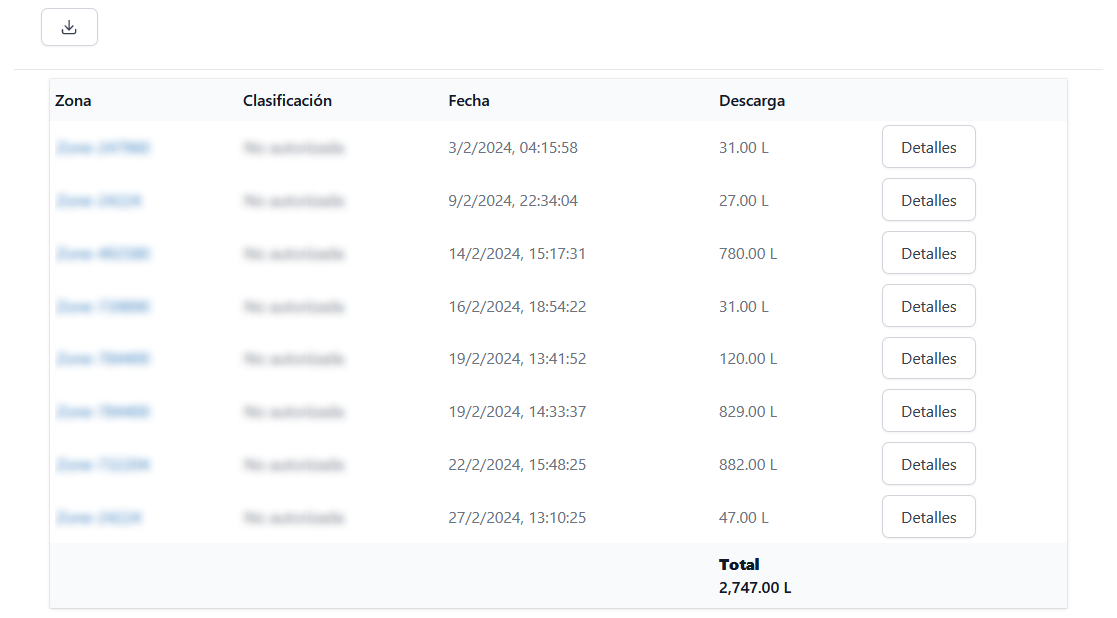View Detalles of the 780.00 L discharge
The width and height of the screenshot is (1117, 618).
[928, 253]
